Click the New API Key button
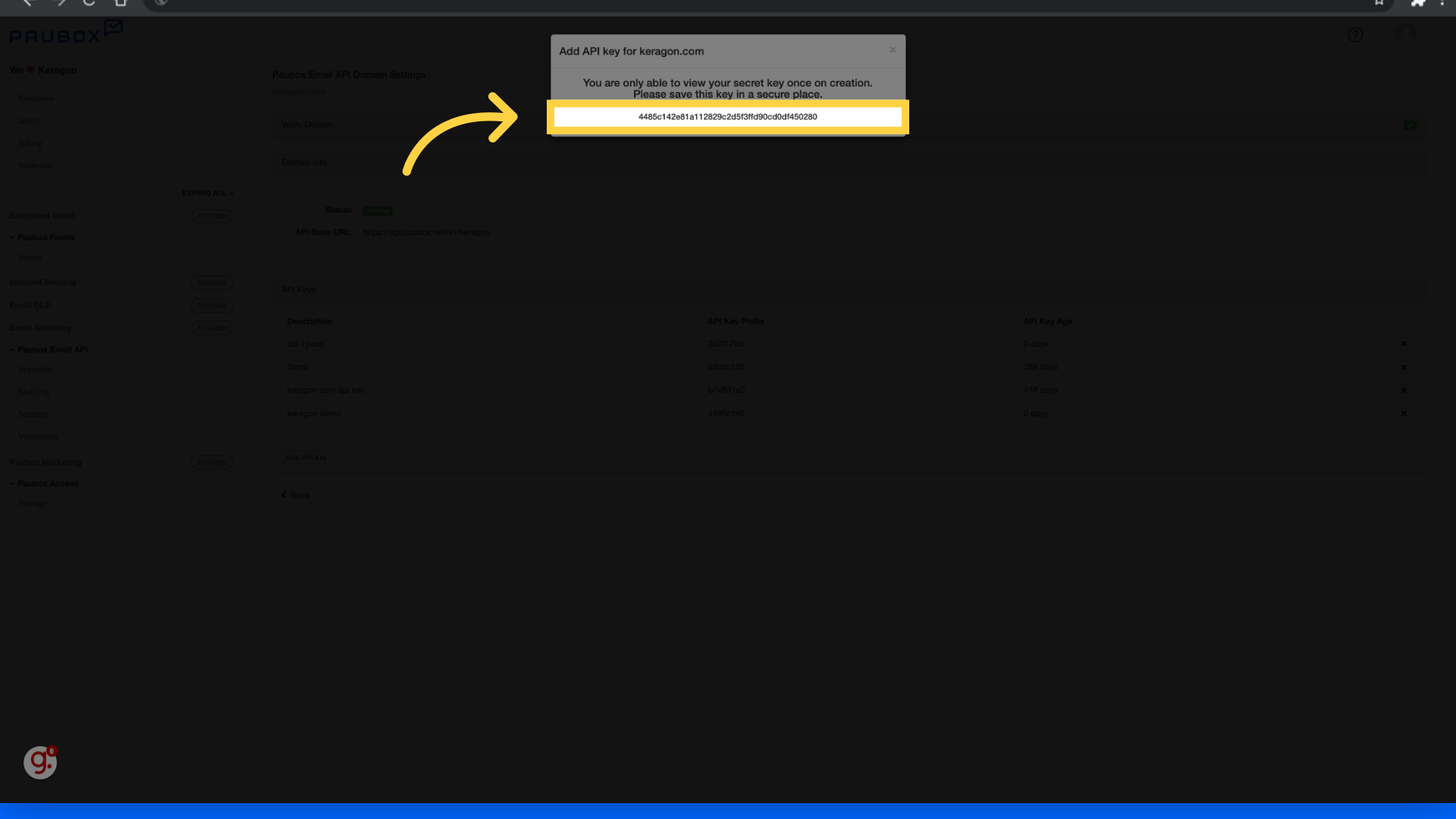 click(306, 458)
